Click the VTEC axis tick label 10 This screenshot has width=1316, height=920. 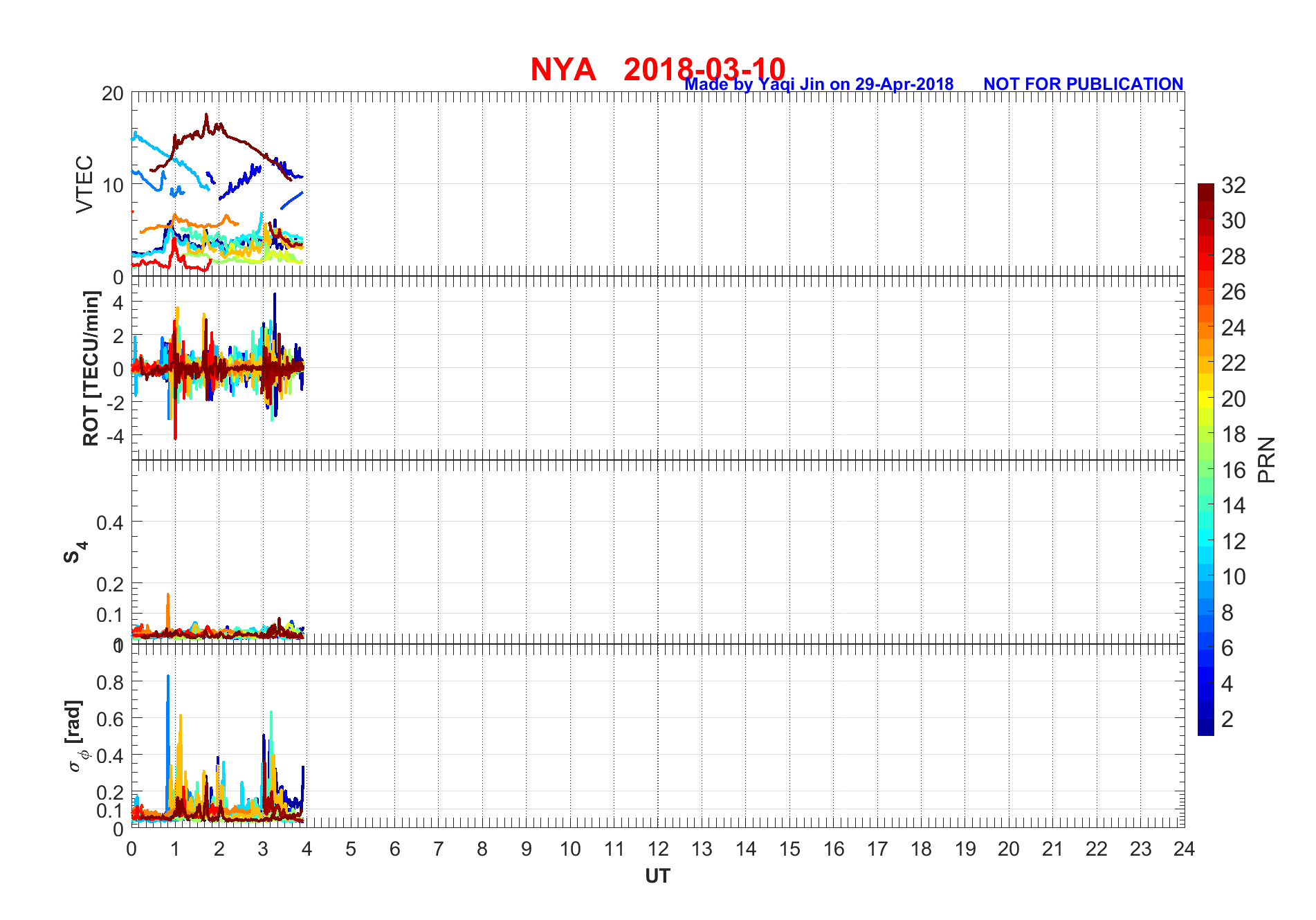[x=113, y=185]
